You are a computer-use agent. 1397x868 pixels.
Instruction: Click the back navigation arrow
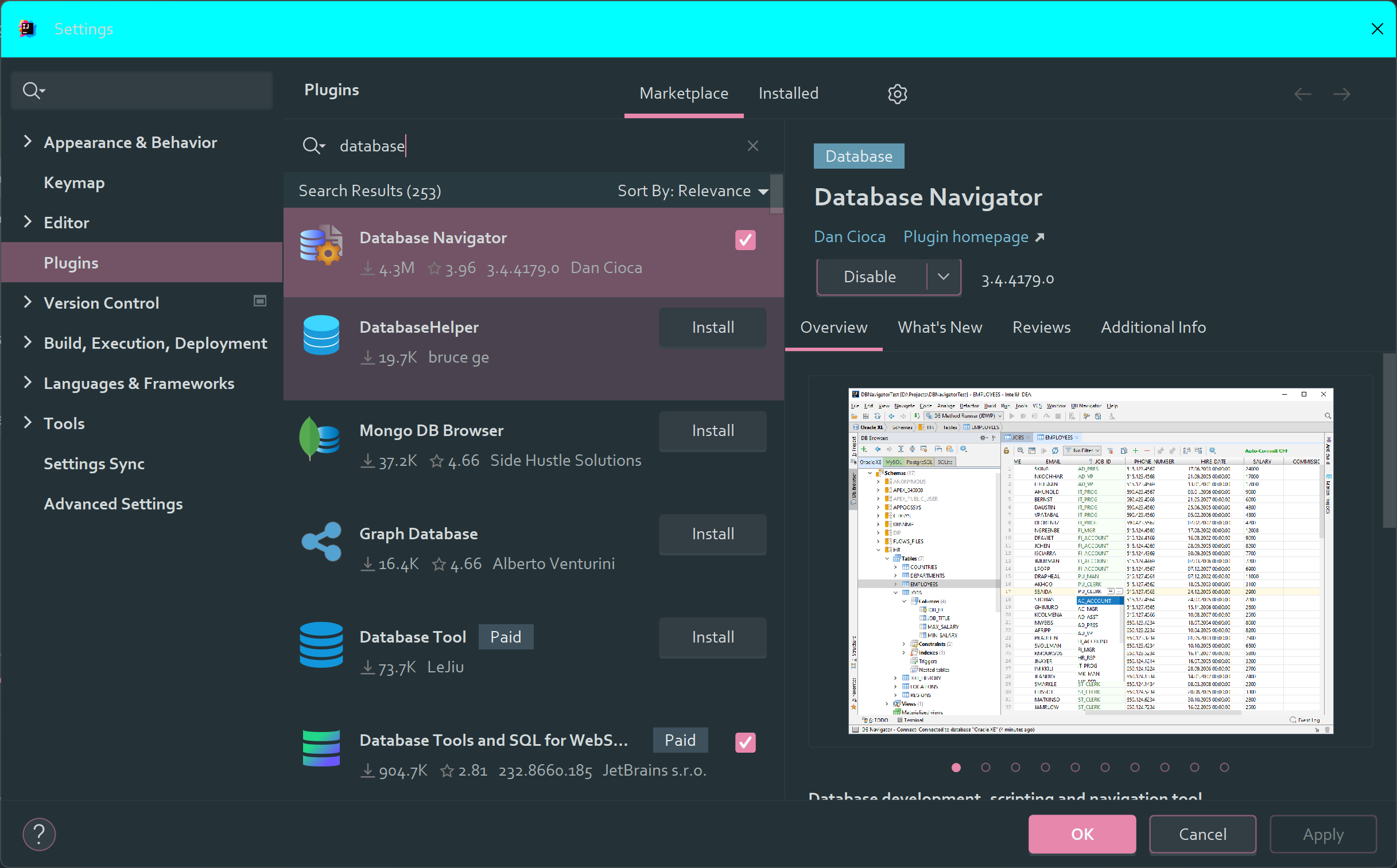[1302, 94]
